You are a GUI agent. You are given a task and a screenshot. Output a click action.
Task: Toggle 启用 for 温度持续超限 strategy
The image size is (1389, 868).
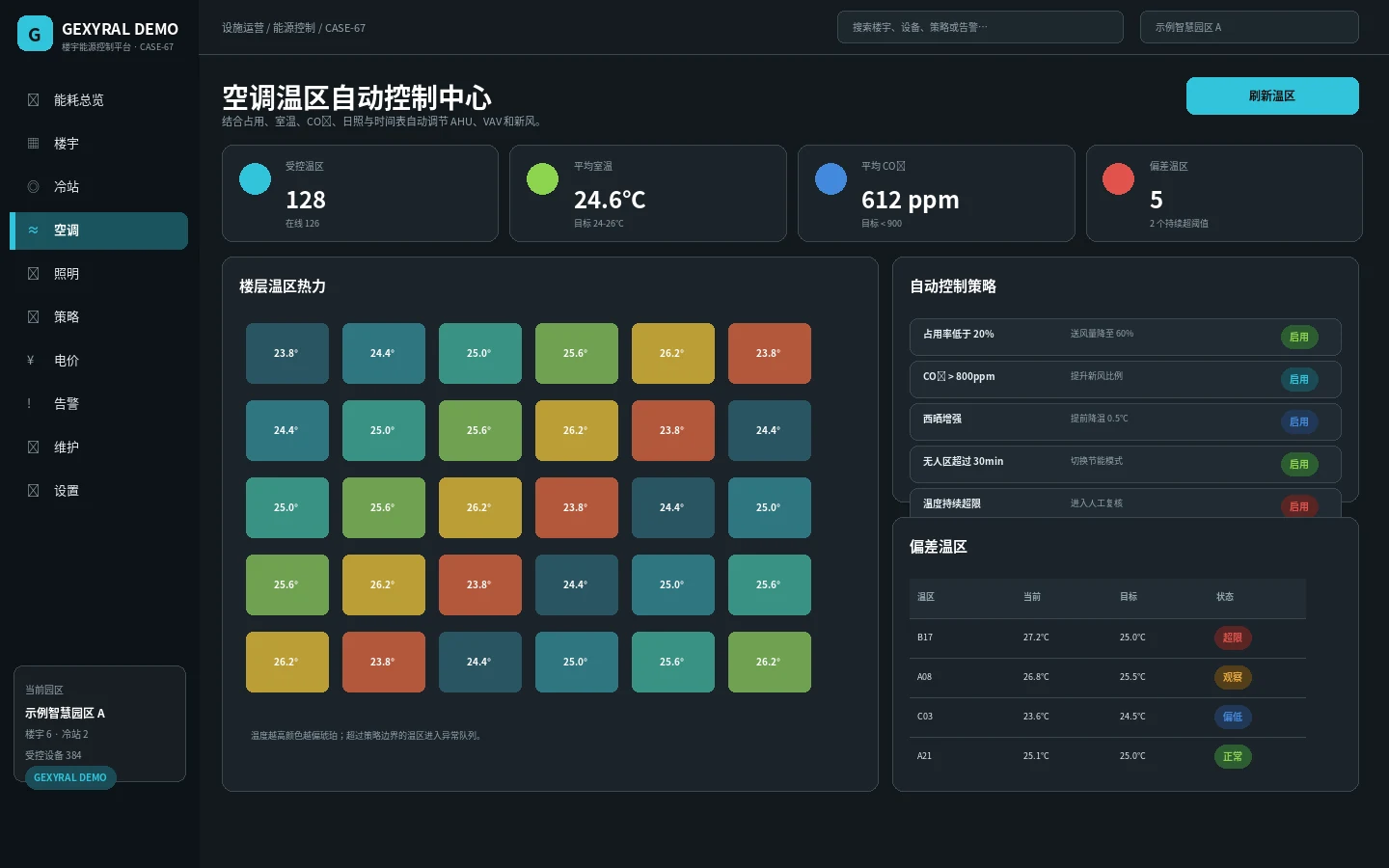[x=1299, y=506]
